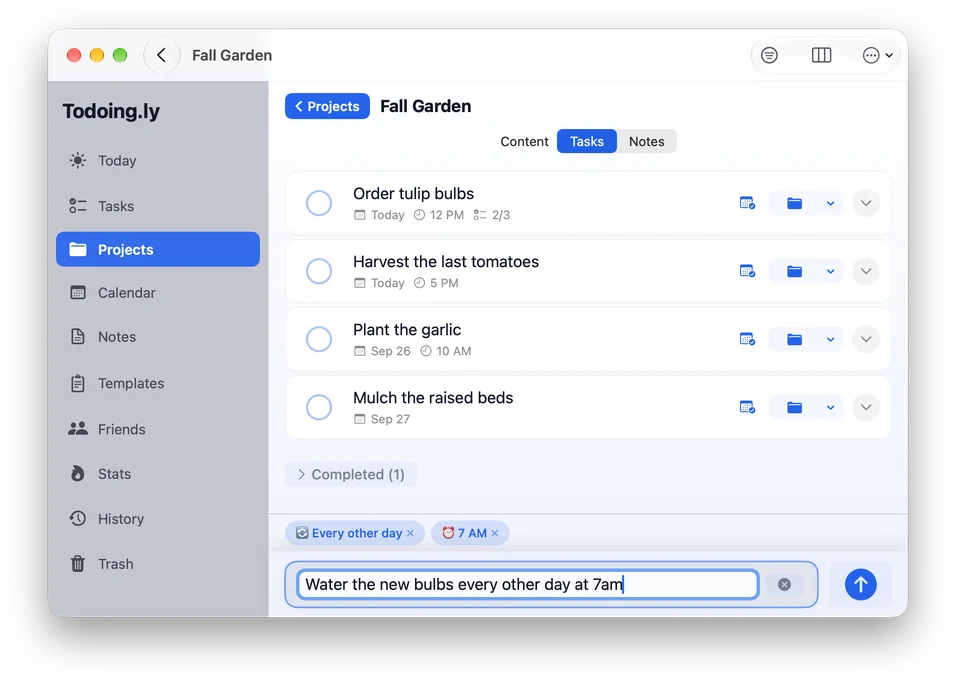Expand details of Plant the garlic task
Viewport: 955px width, 682px height.
click(865, 340)
